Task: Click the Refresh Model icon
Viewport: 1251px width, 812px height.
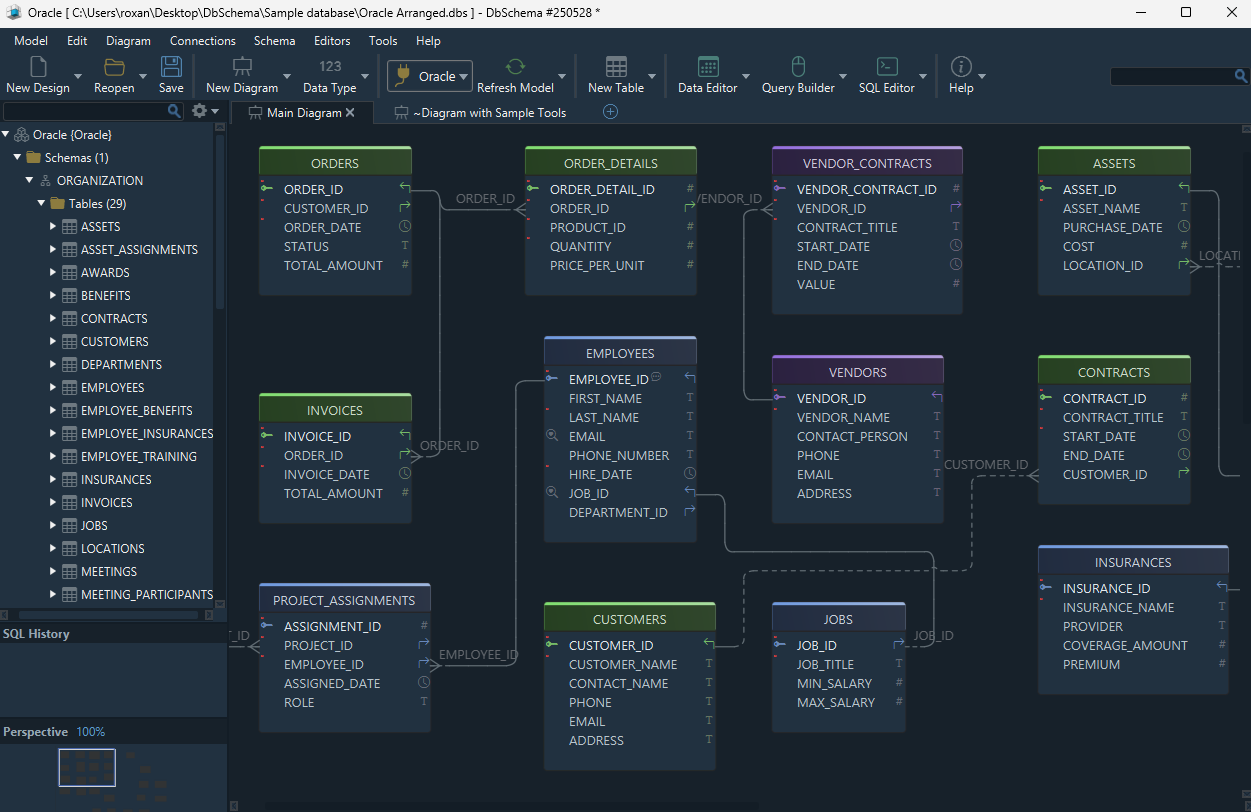Action: pyautogui.click(x=515, y=67)
